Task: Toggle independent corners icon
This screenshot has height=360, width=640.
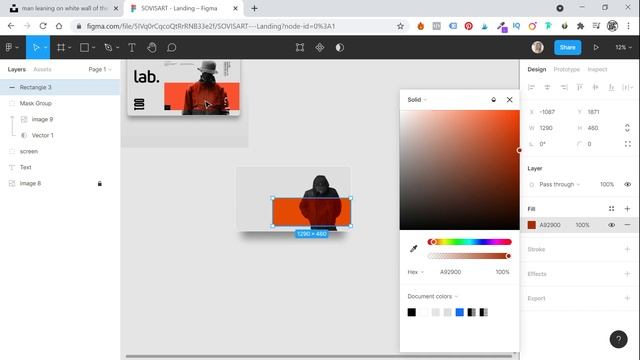Action: [x=627, y=144]
